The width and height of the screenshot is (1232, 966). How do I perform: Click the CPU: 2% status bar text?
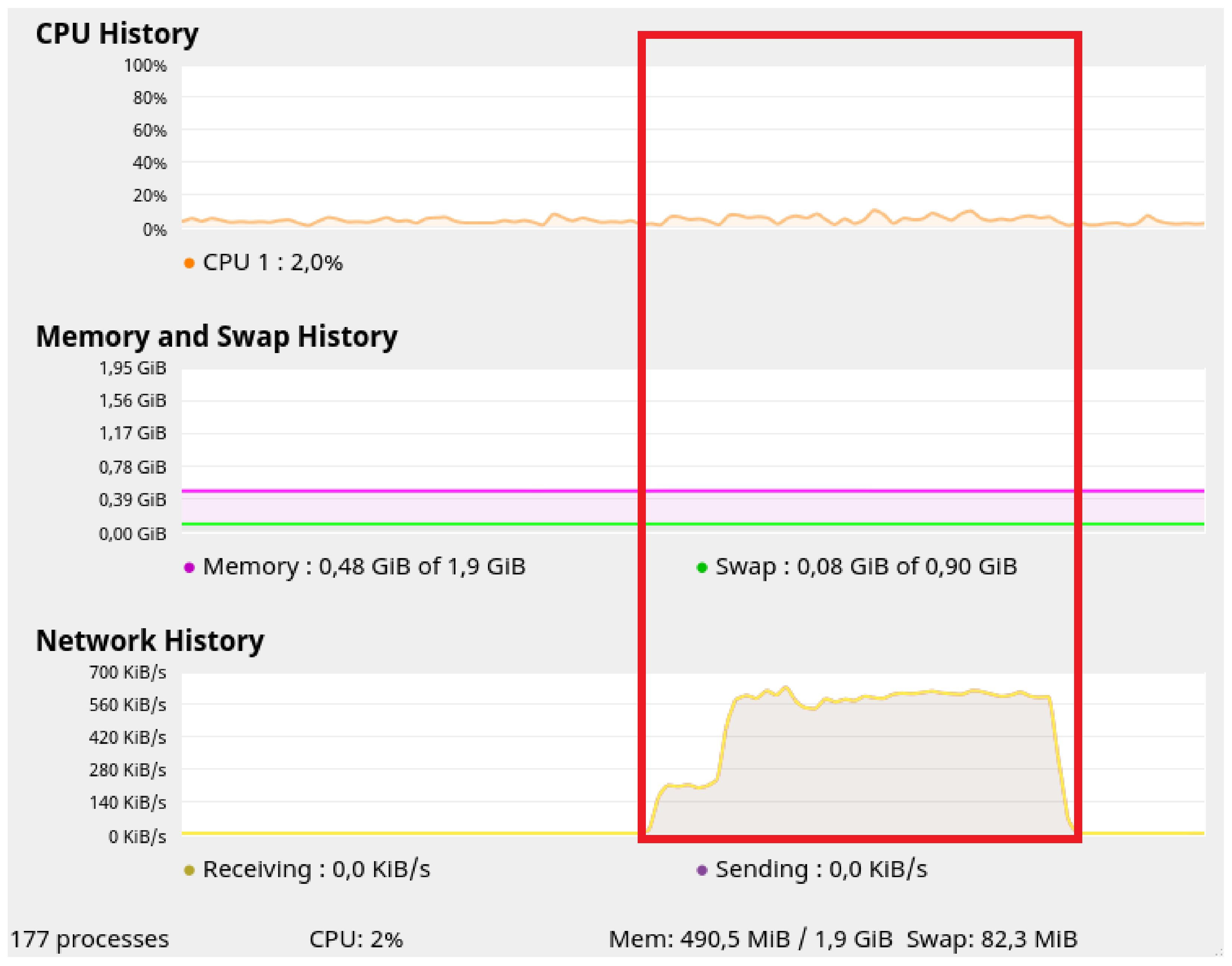click(356, 939)
